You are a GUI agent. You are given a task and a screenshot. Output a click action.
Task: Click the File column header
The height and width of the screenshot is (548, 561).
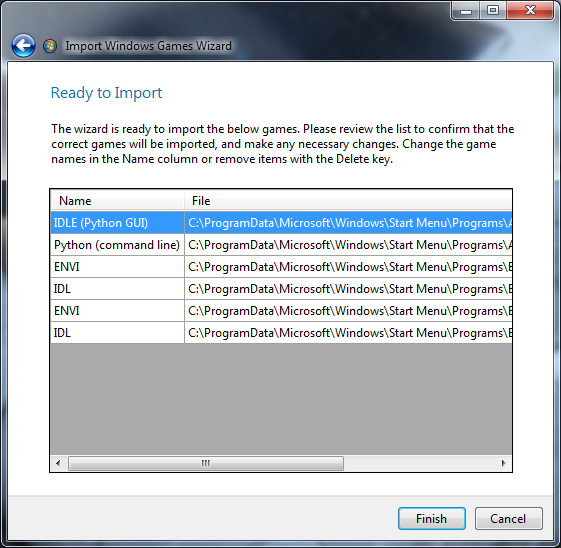click(x=348, y=201)
